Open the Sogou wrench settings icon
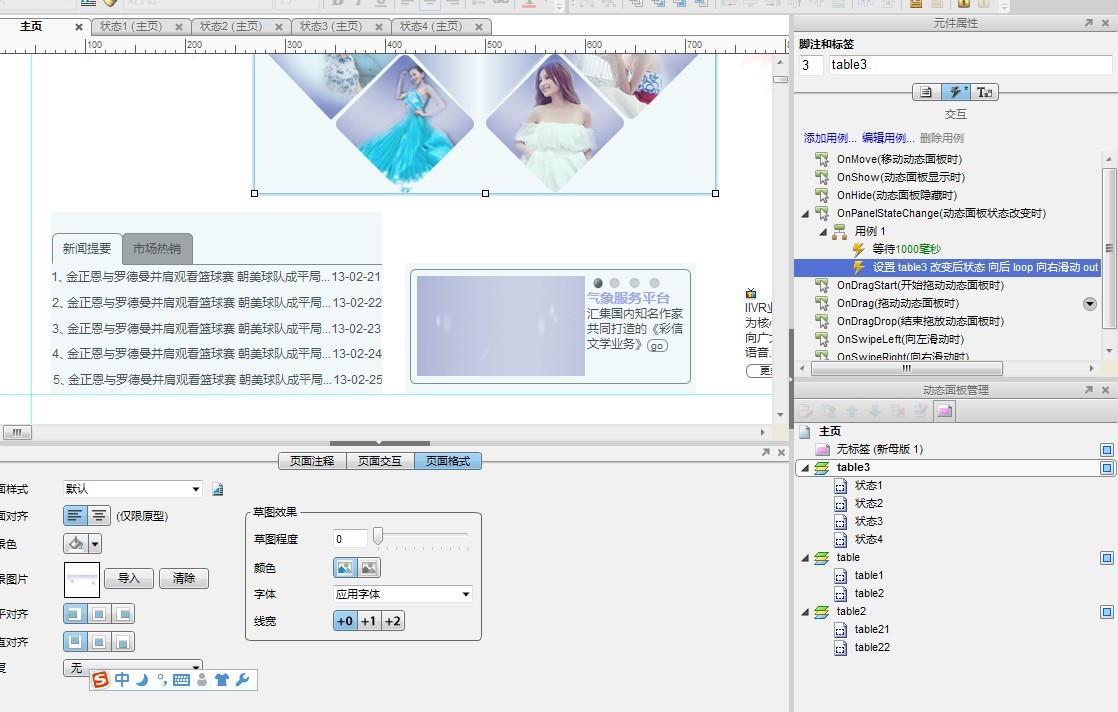Screen dimensions: 1118x712 point(242,680)
